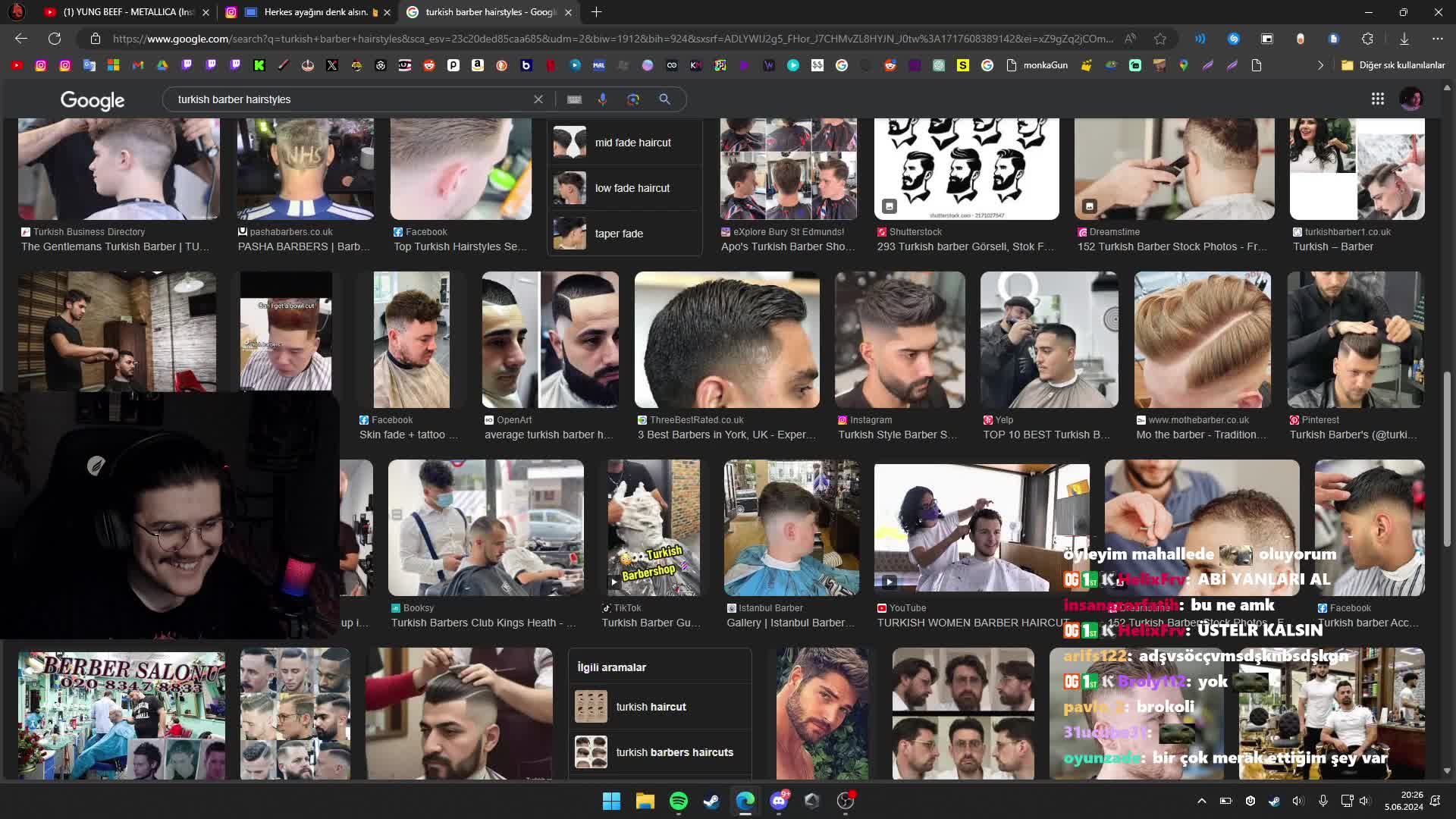Open the 'Turkish Style Barber' Instagram image result
Image resolution: width=1456 pixels, height=819 pixels.
899,339
